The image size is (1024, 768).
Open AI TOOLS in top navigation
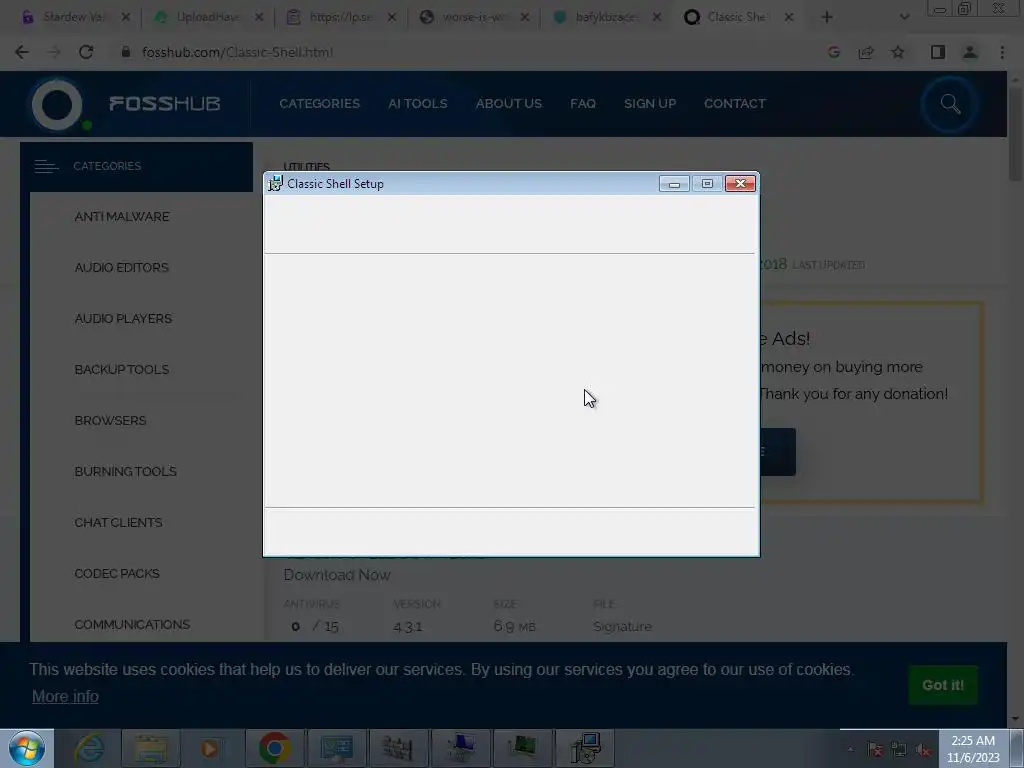(x=417, y=103)
